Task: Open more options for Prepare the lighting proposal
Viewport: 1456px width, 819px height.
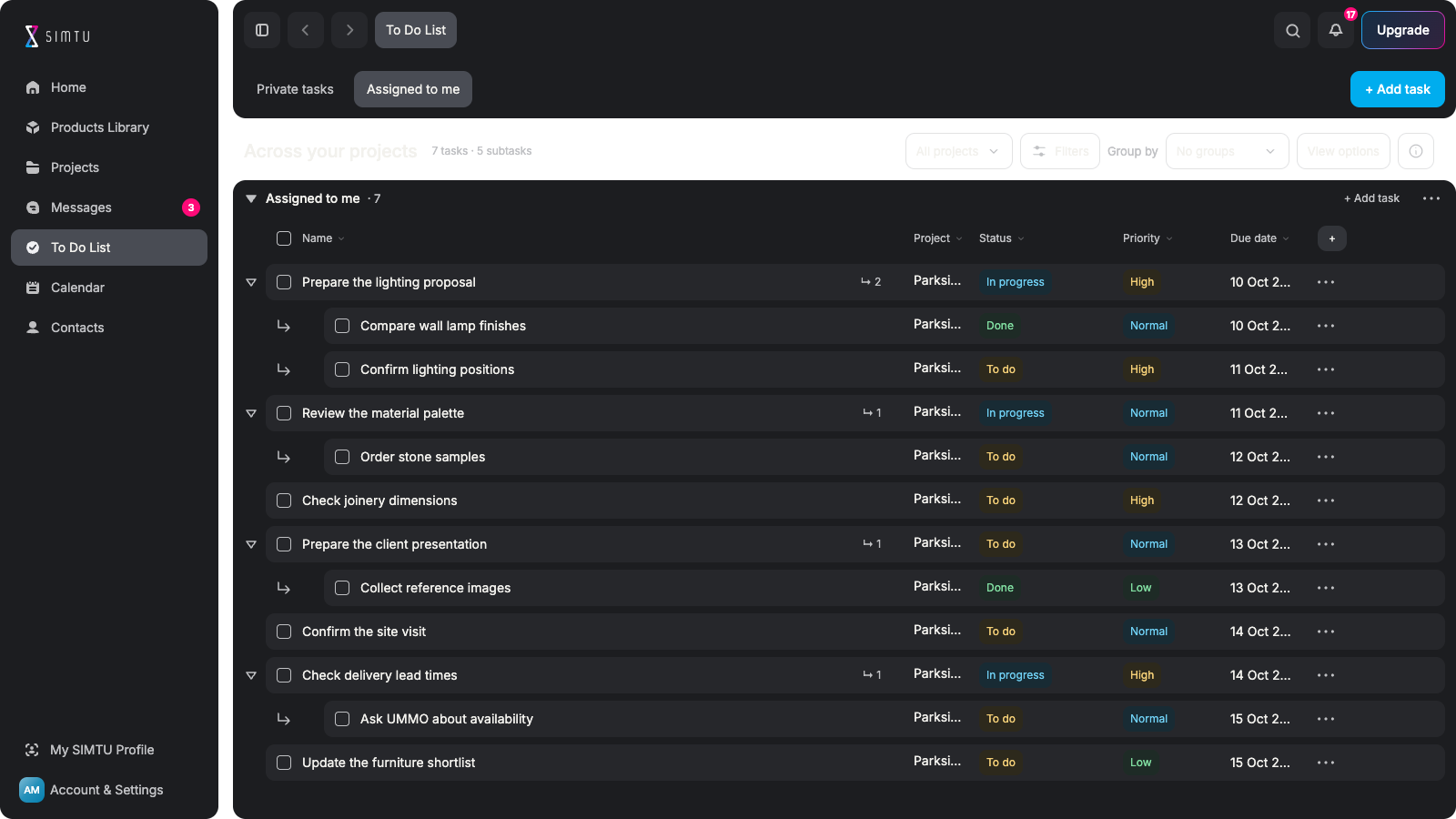Action: (1326, 282)
